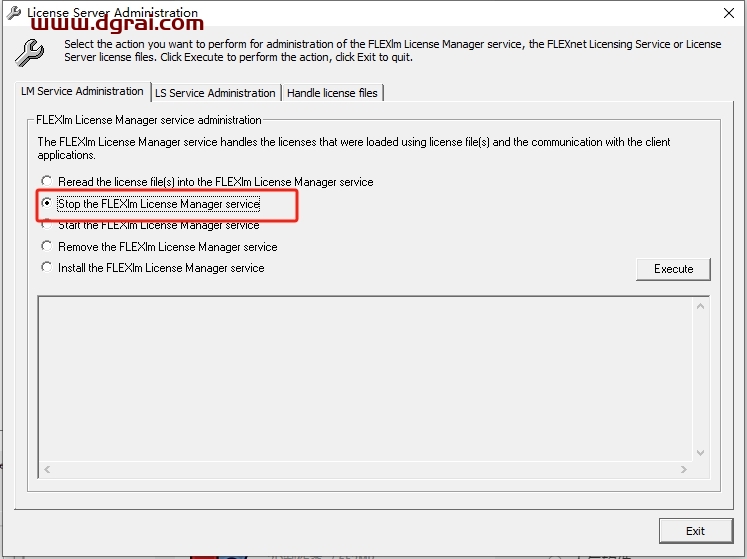Open the Handle license files tab

(x=332, y=93)
